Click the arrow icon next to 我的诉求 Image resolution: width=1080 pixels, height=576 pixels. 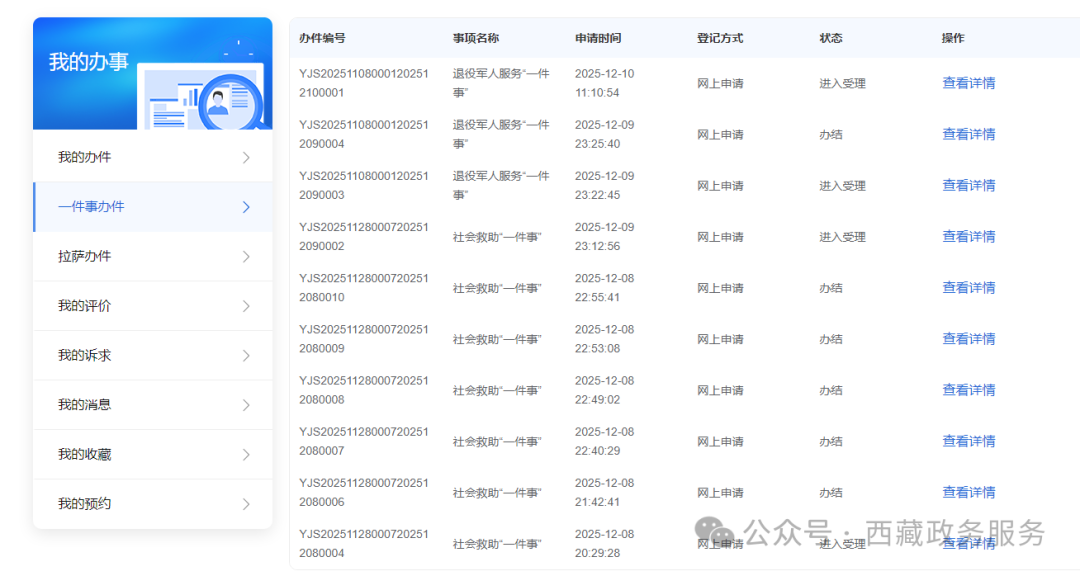point(246,356)
